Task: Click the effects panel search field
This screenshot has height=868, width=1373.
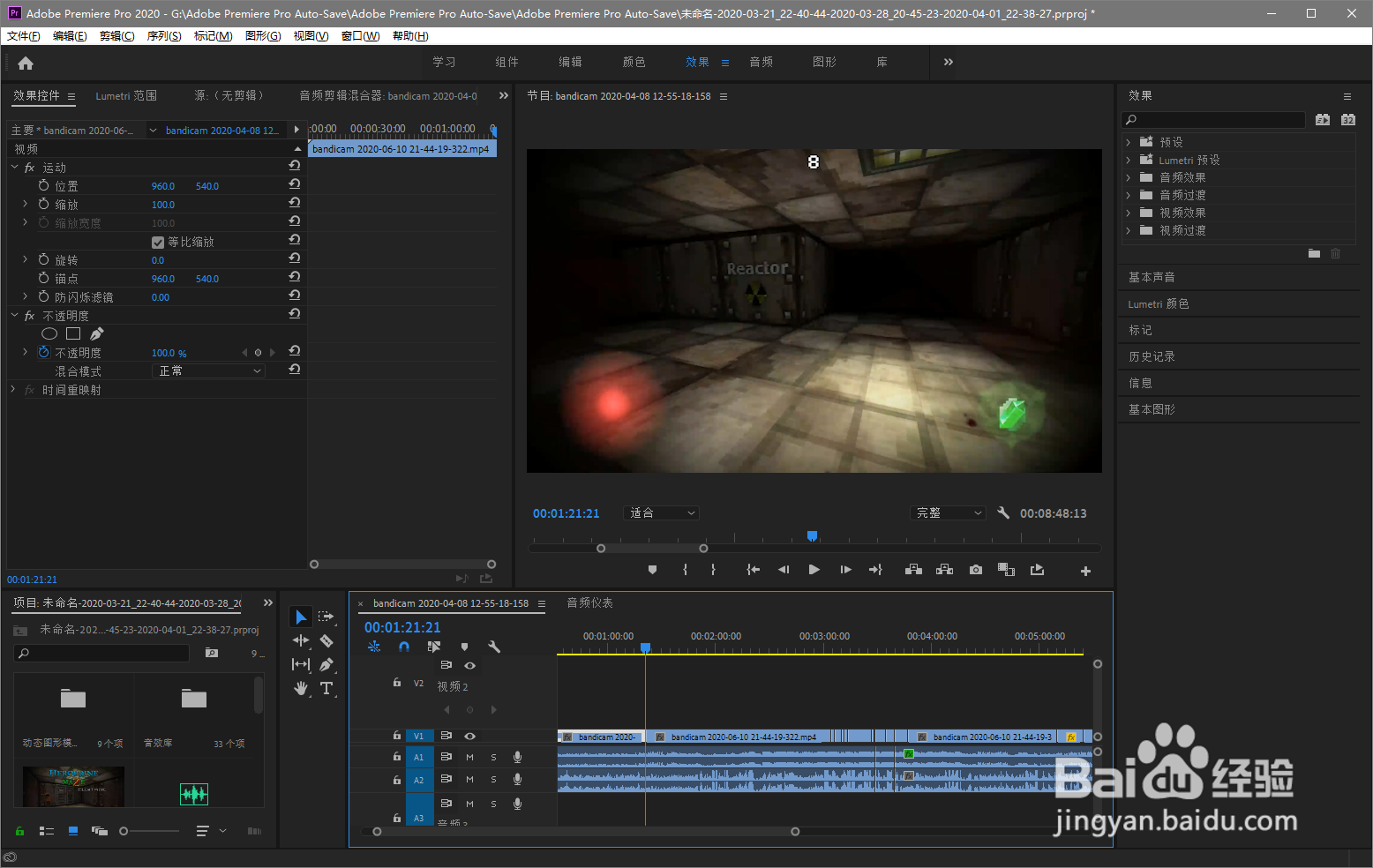Action: [x=1218, y=120]
